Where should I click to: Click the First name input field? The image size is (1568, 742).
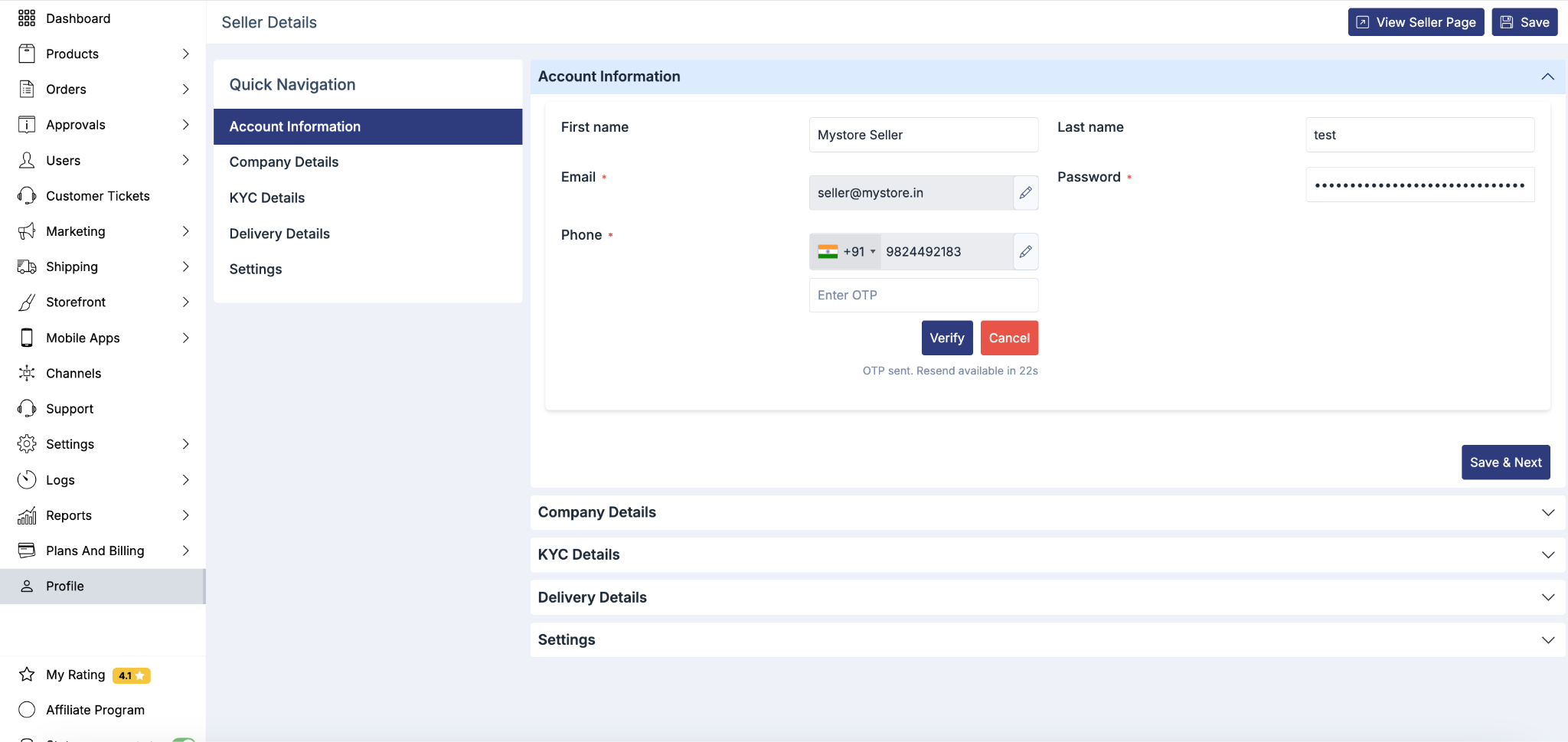(923, 135)
